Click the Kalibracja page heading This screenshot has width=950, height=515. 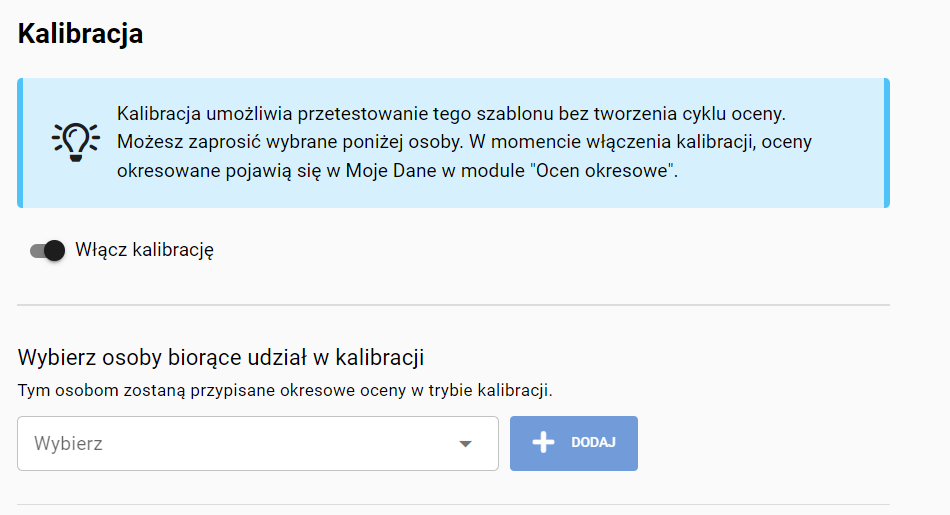coord(80,33)
